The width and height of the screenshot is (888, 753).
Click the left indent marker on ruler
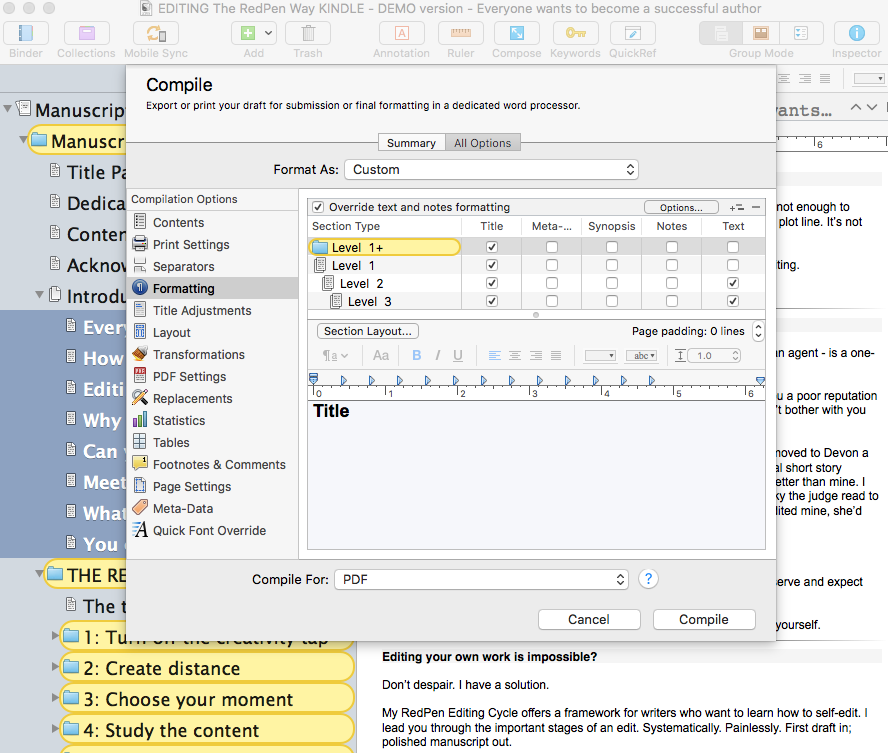pos(313,379)
